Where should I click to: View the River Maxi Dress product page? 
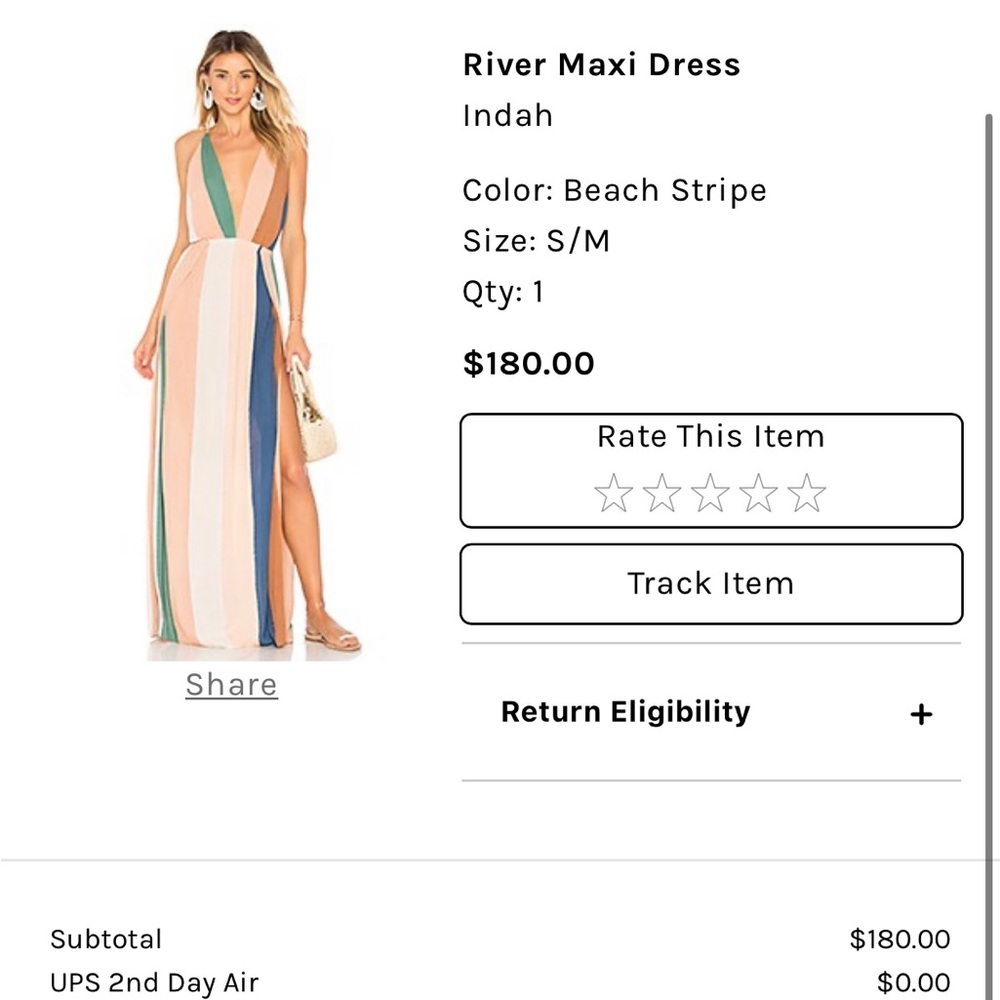tap(602, 64)
